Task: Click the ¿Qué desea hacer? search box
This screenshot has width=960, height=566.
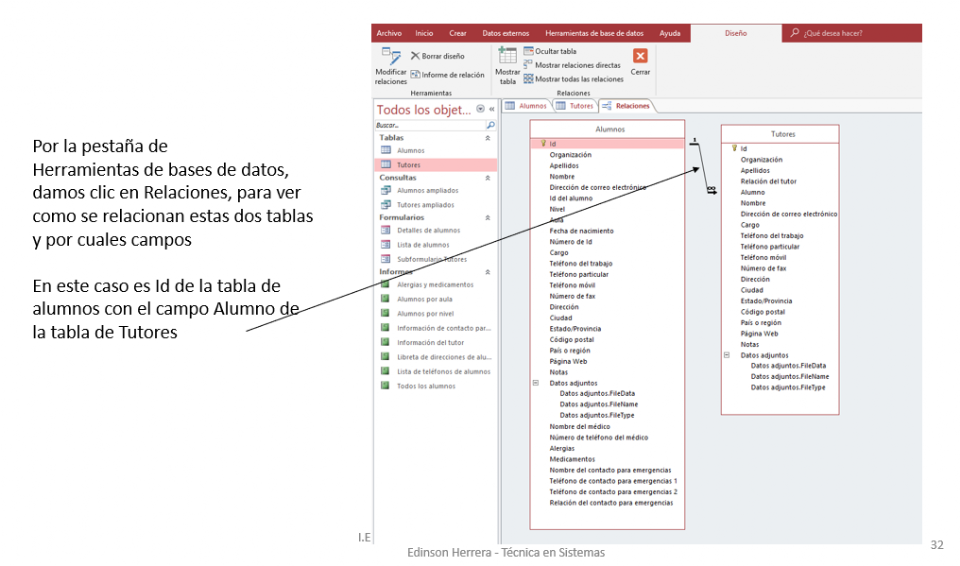Action: click(850, 33)
